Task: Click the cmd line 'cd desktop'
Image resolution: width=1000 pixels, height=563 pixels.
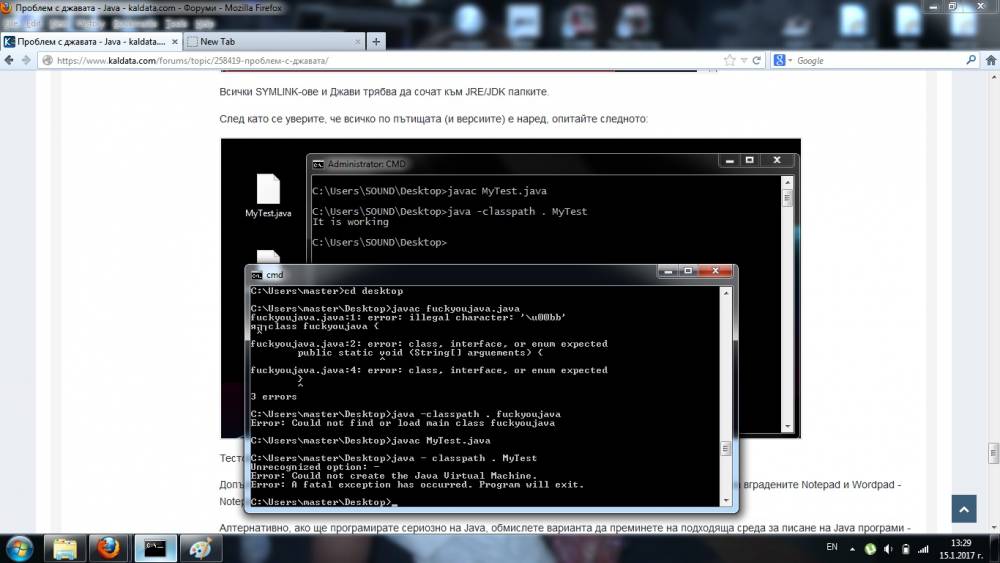Action: [373, 291]
